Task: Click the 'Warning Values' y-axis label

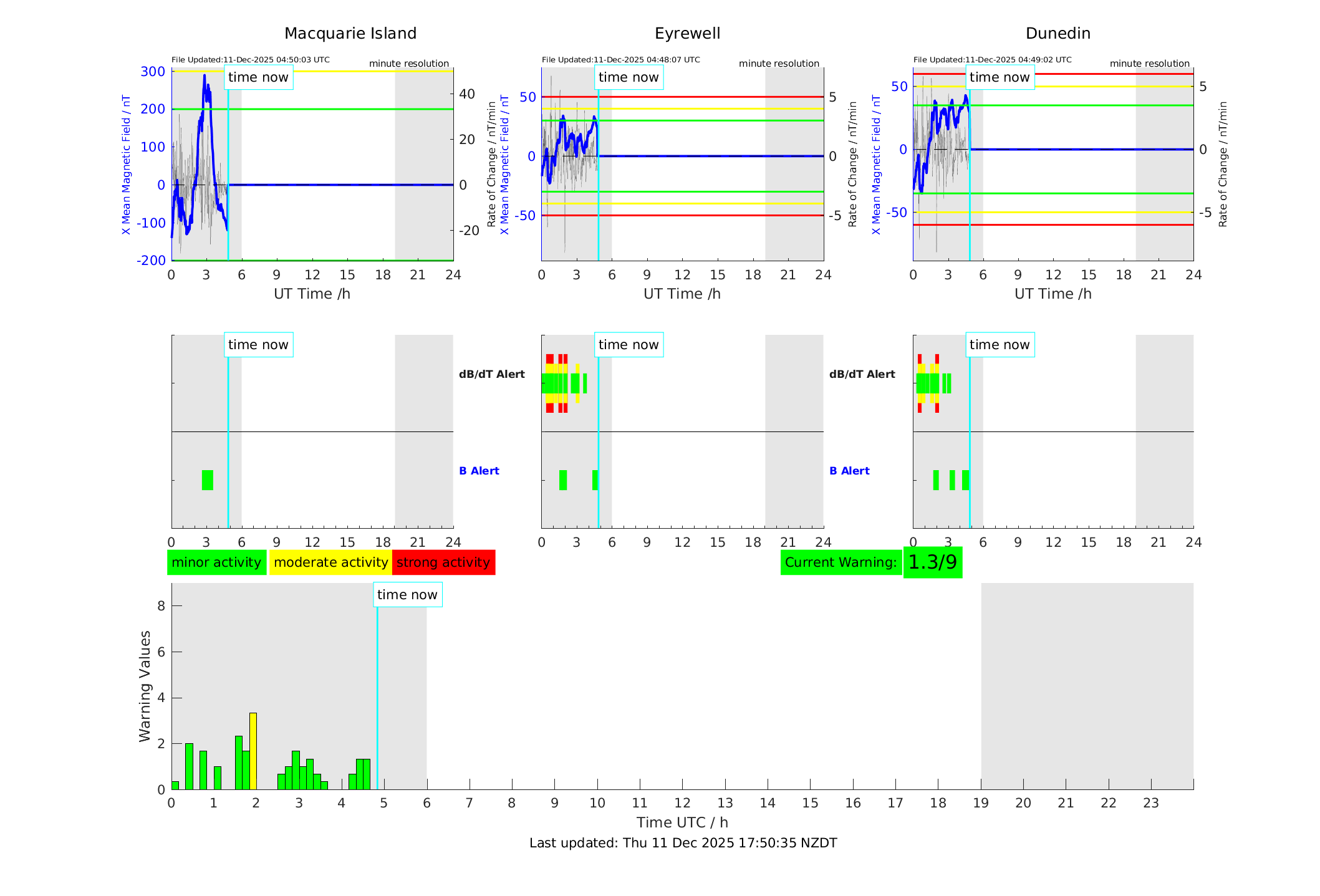Action: [145, 686]
